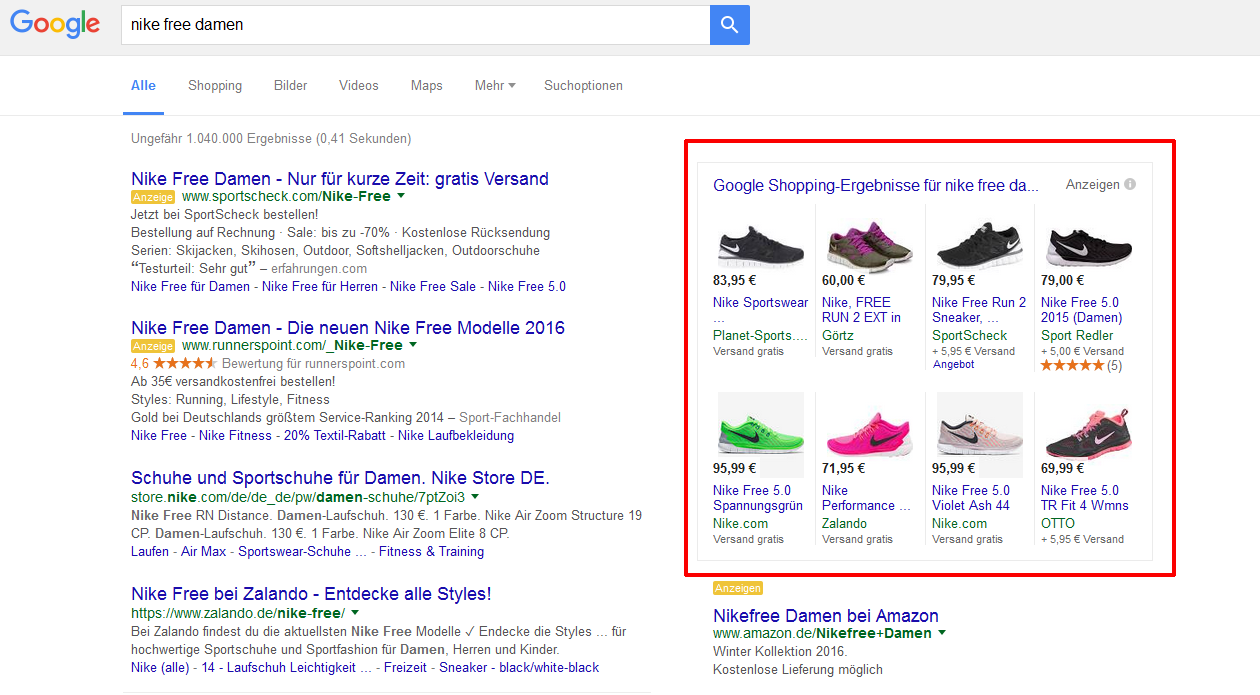Open 'Nike Free 5.0 Spannungsgrün' product link

[758, 498]
